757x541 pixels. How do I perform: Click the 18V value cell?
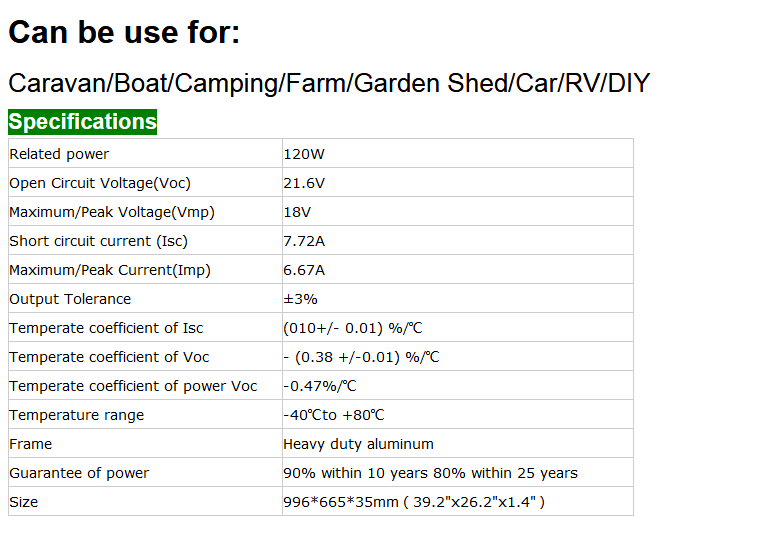(297, 212)
